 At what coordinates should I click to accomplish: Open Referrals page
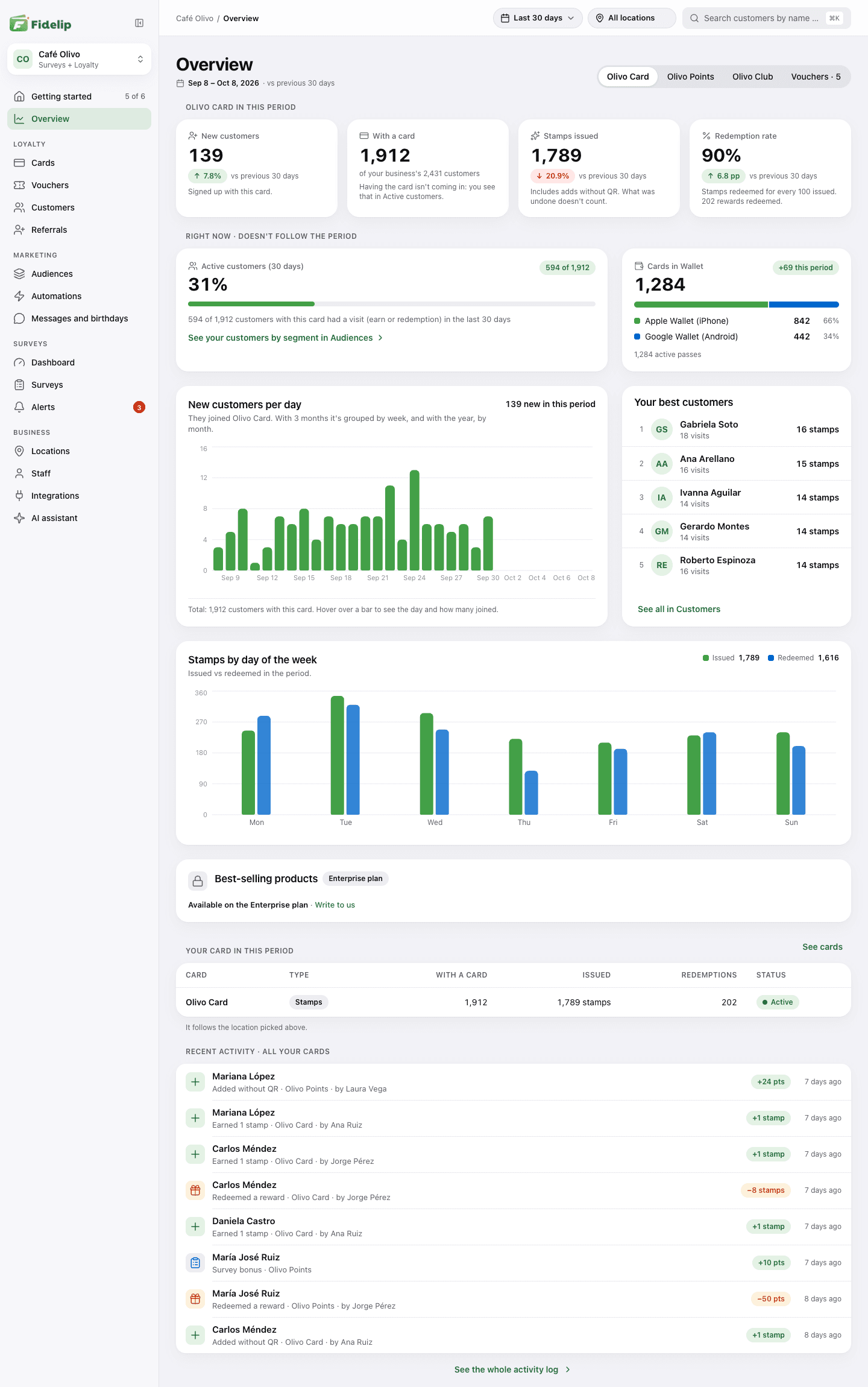tap(79, 230)
